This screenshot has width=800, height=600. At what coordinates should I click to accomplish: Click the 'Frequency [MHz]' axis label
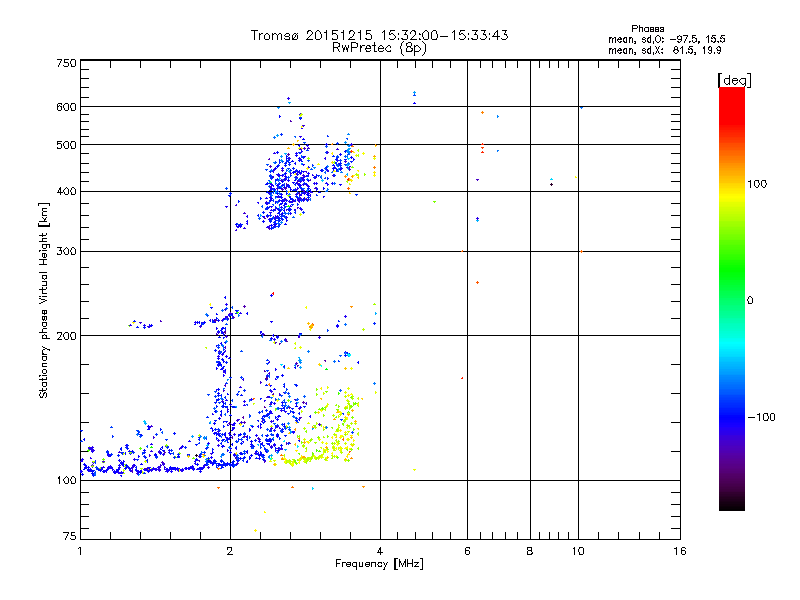[379, 564]
